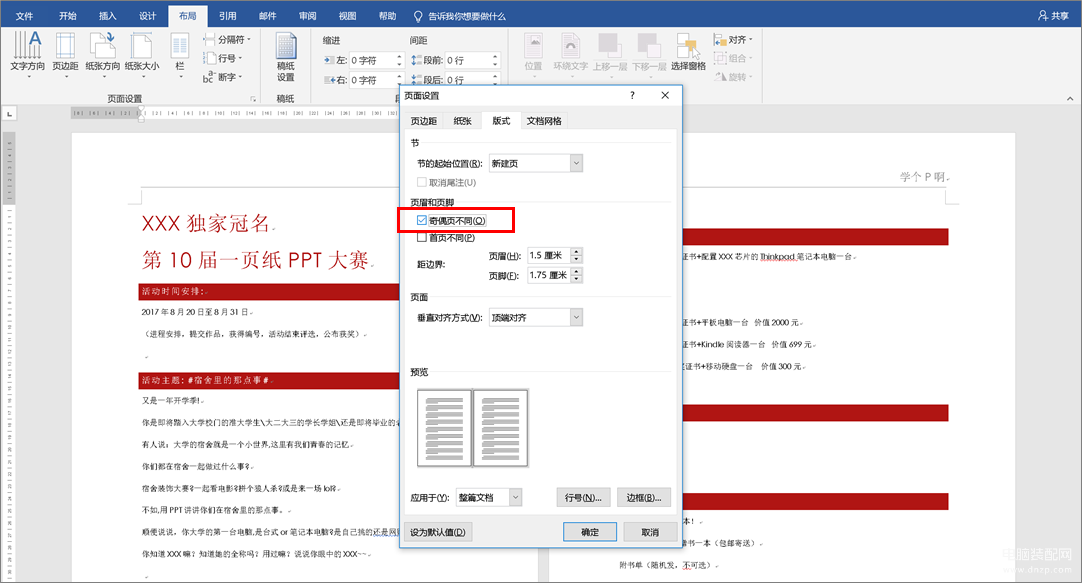Click the 左 indent input field
This screenshot has height=583, width=1082.
pyautogui.click(x=371, y=61)
